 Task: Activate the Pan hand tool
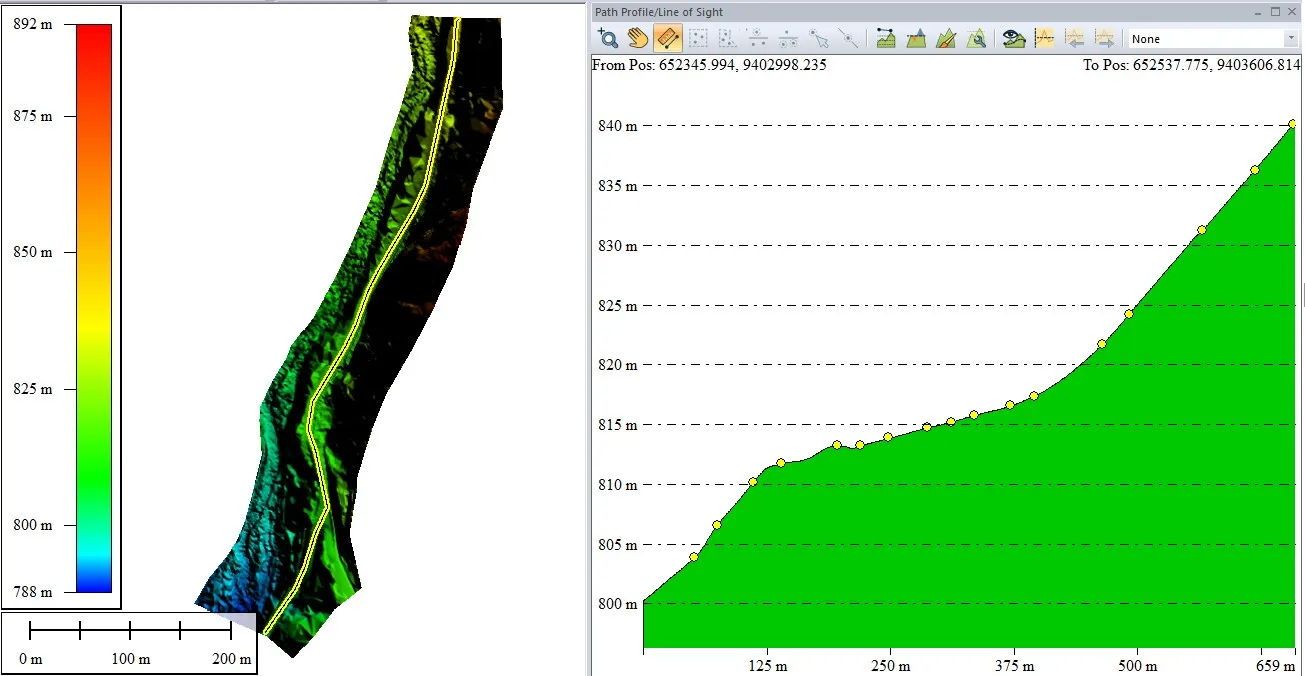638,39
